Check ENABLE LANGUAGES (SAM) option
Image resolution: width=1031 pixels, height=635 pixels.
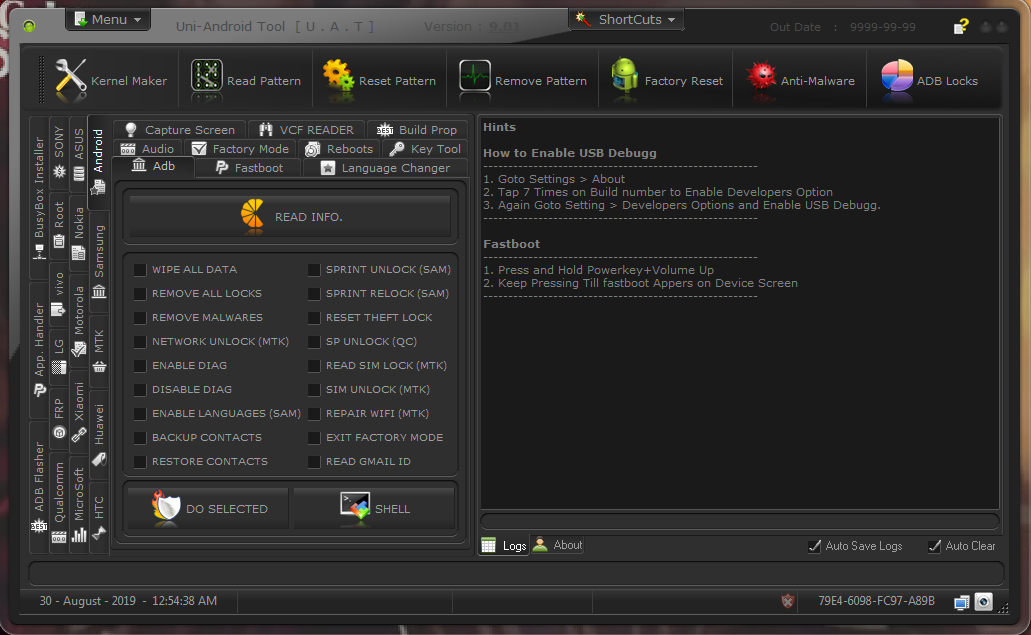click(139, 413)
